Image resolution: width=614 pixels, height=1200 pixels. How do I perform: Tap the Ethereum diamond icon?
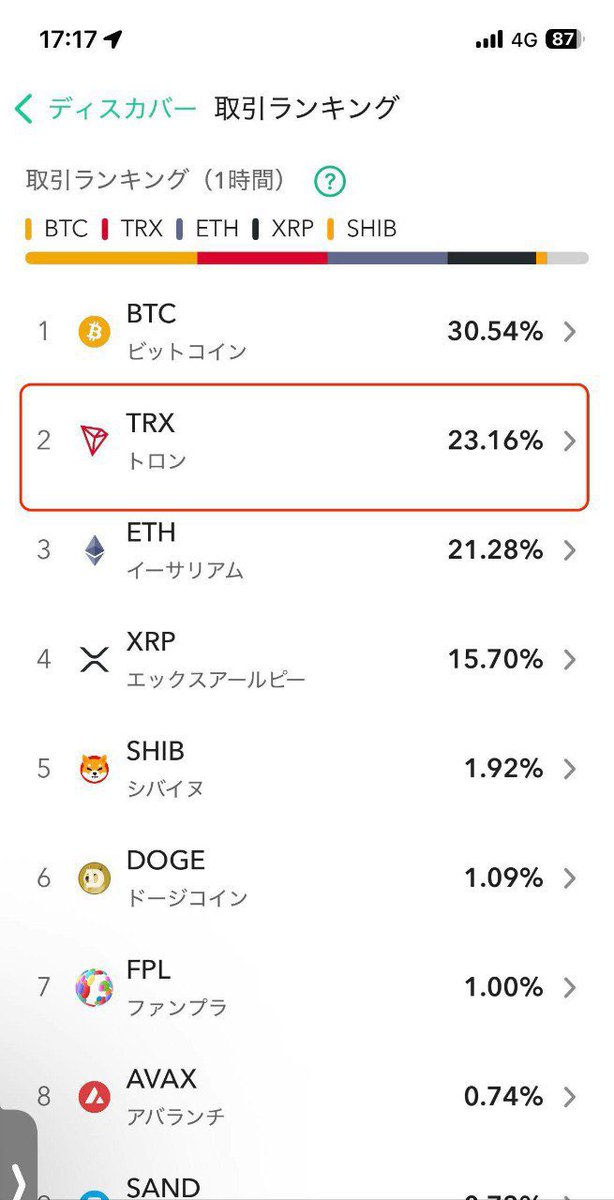[x=95, y=551]
